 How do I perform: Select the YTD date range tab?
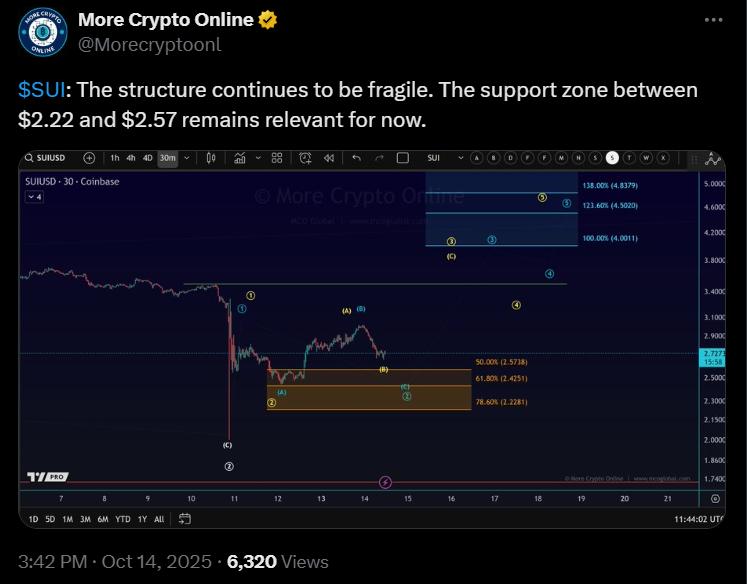tap(123, 519)
